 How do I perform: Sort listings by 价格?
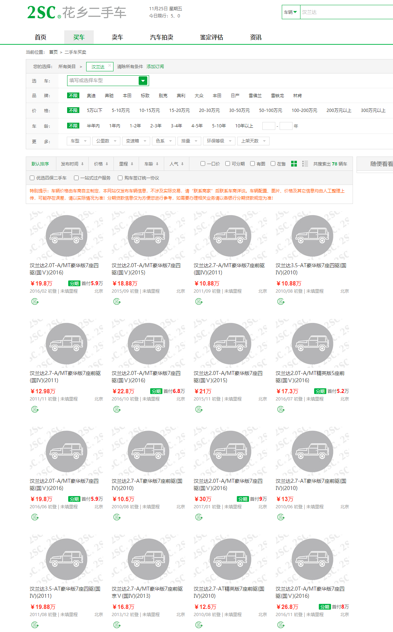[x=101, y=164]
